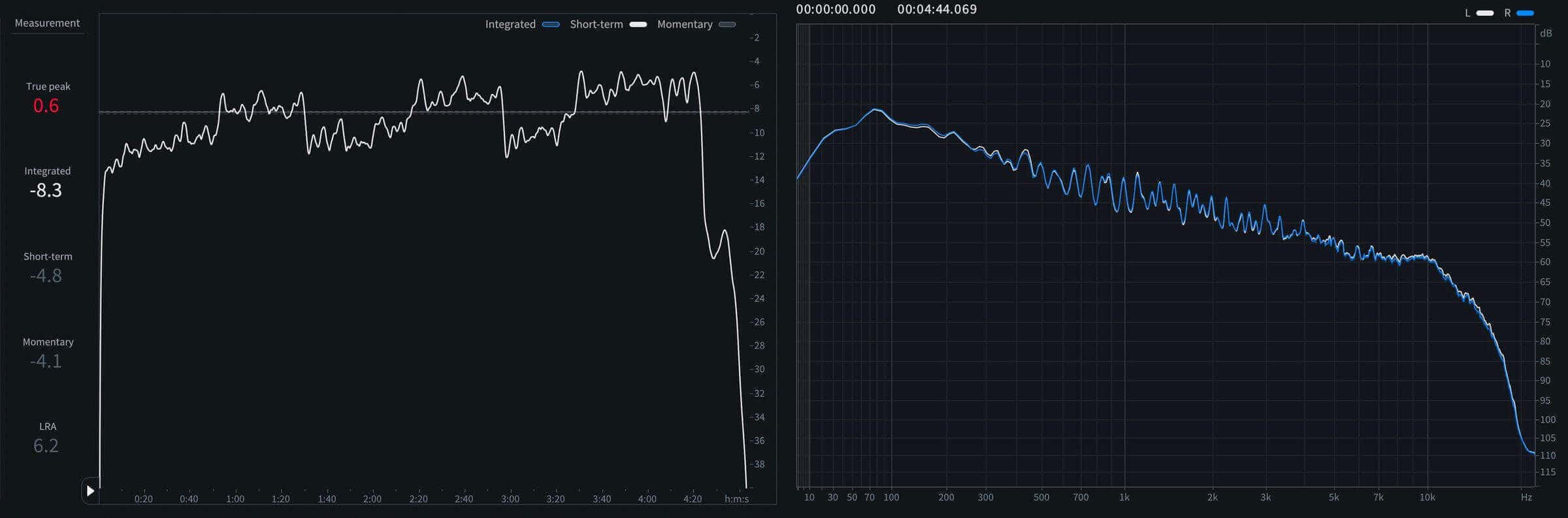The height and width of the screenshot is (518, 1568).
Task: Click the h:m:s time format label
Action: 737,499
